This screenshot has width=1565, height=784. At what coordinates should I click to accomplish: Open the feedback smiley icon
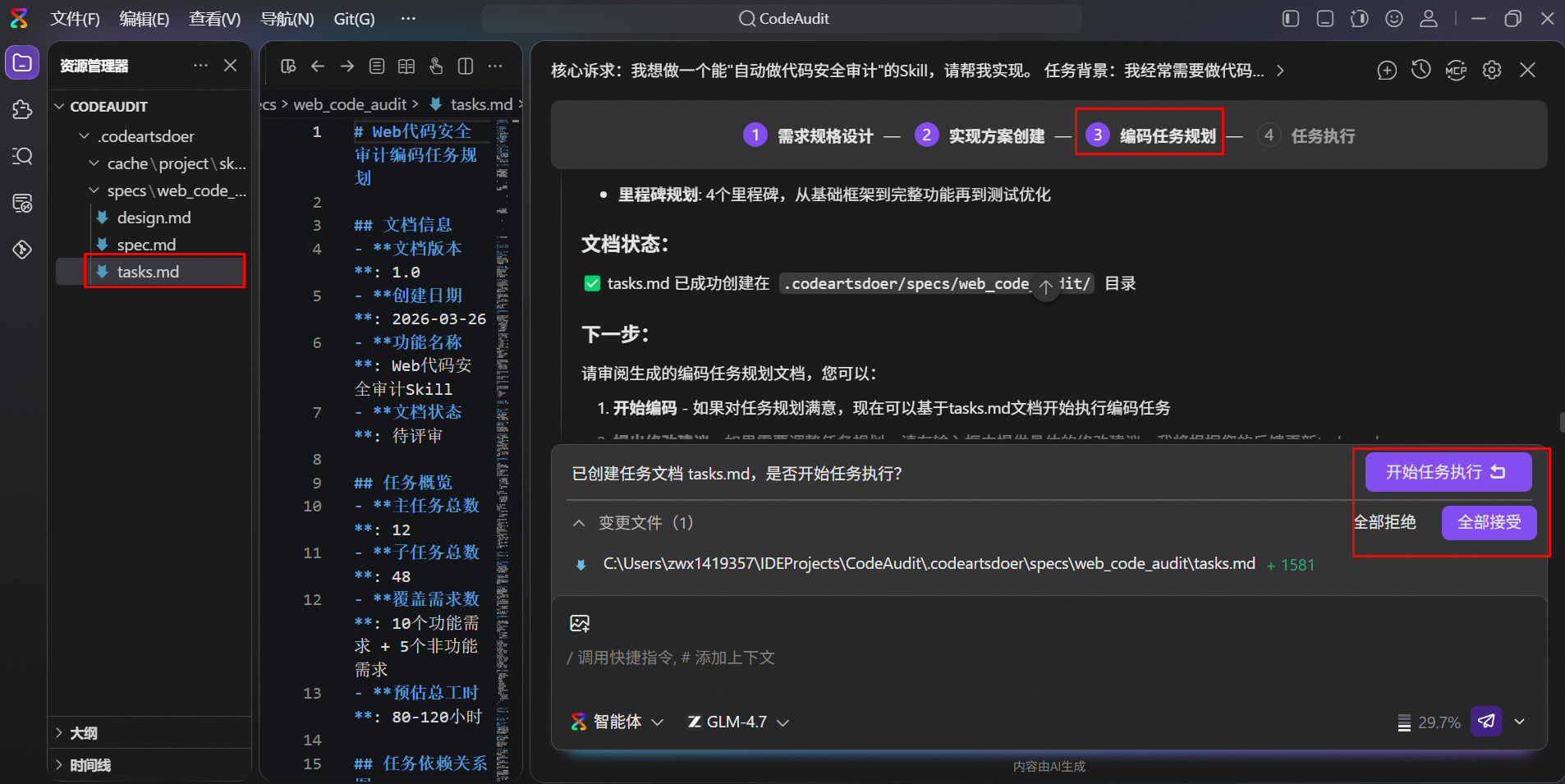(1394, 18)
